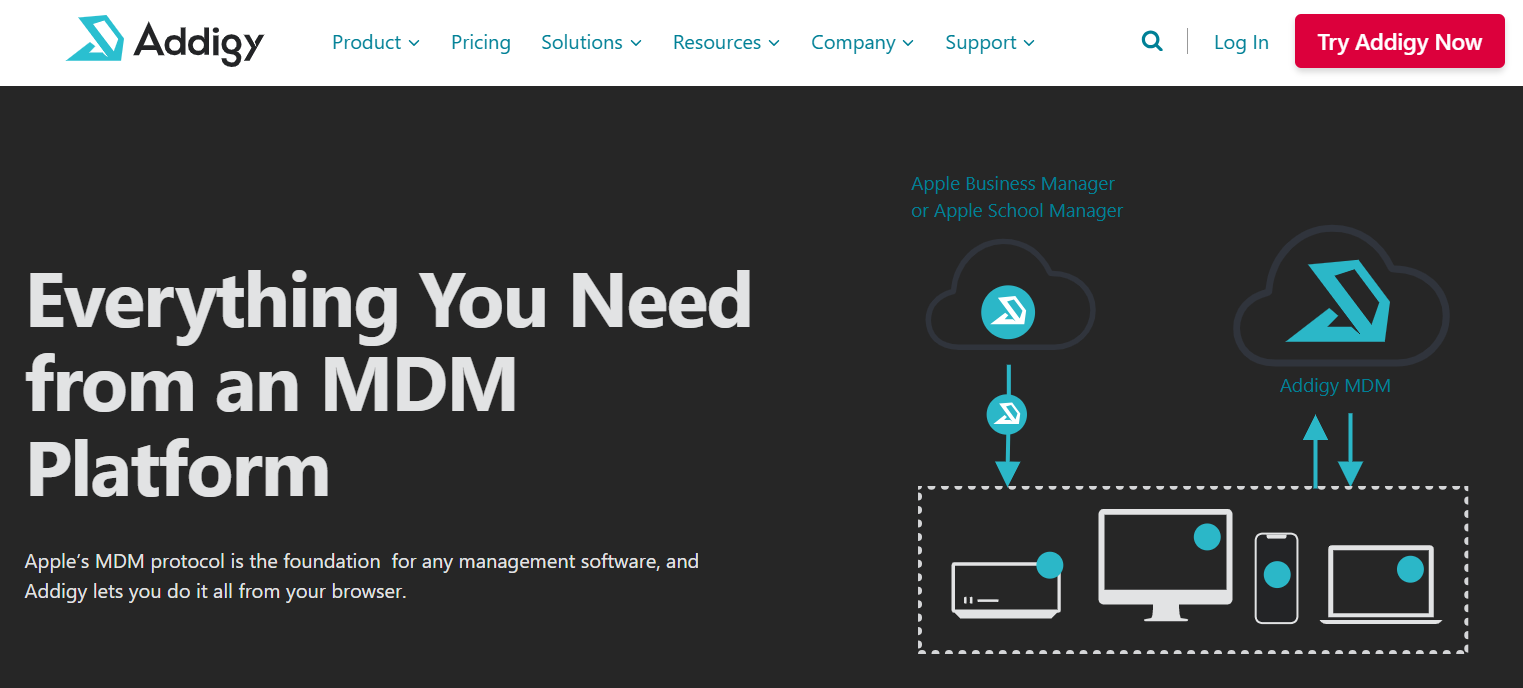Click the upward arrow below Addigy MDM

click(1315, 451)
